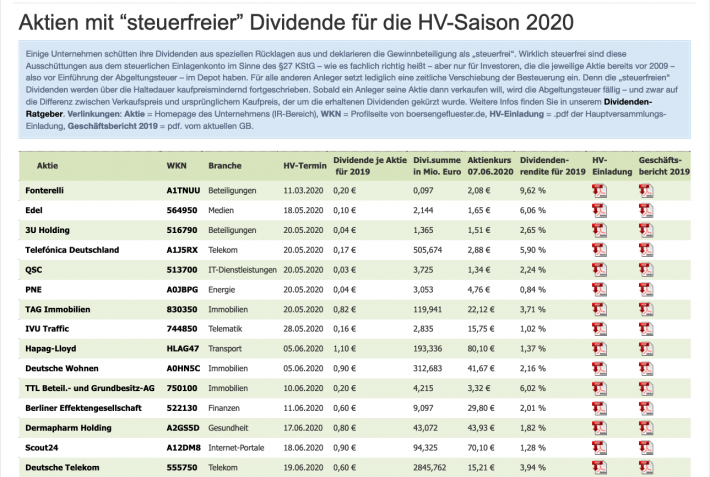Image resolution: width=710 pixels, height=477 pixels.
Task: Open TTL Beteil. HV-Einladung PDF icon
Action: 599,388
